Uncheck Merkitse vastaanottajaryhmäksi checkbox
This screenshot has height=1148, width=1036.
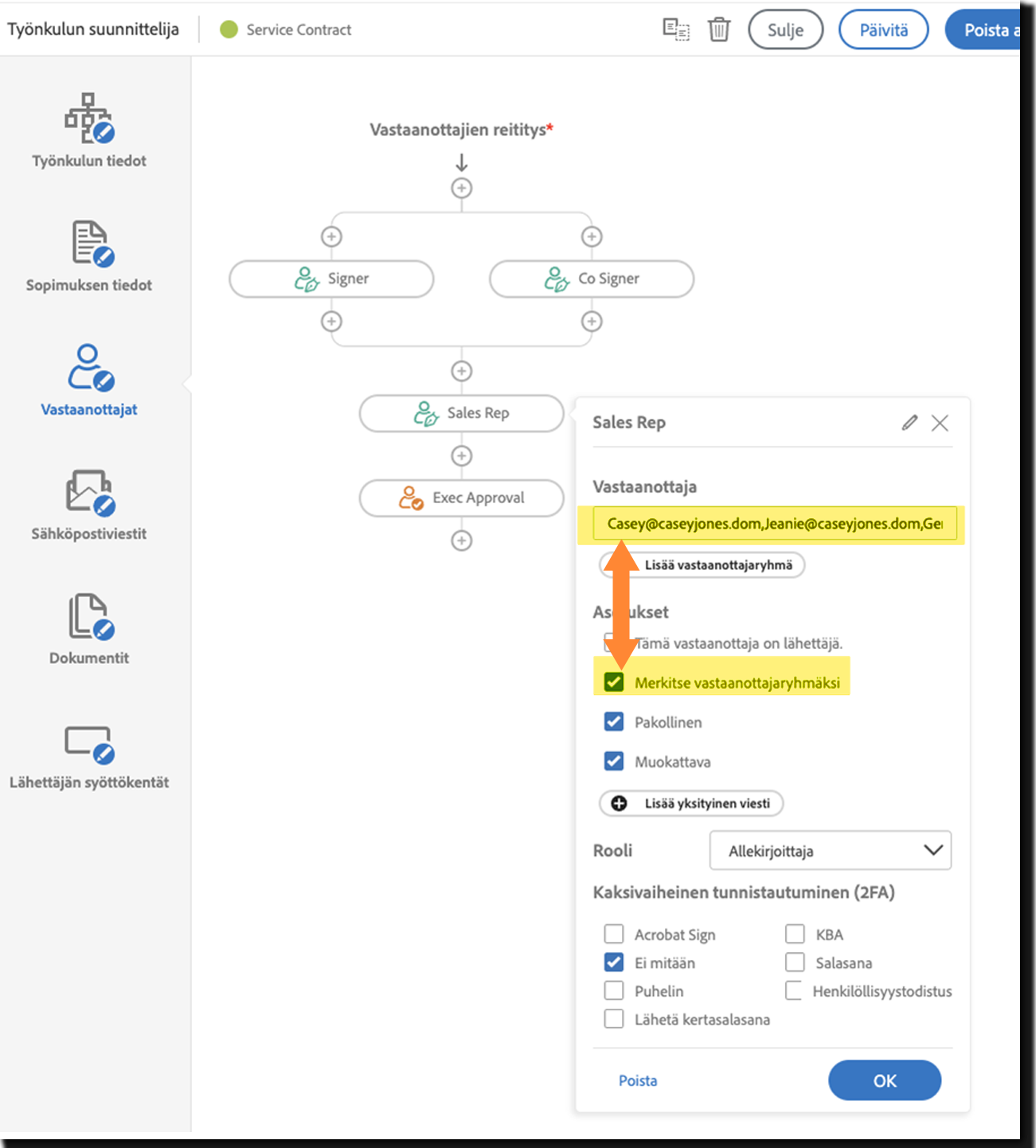(x=614, y=682)
